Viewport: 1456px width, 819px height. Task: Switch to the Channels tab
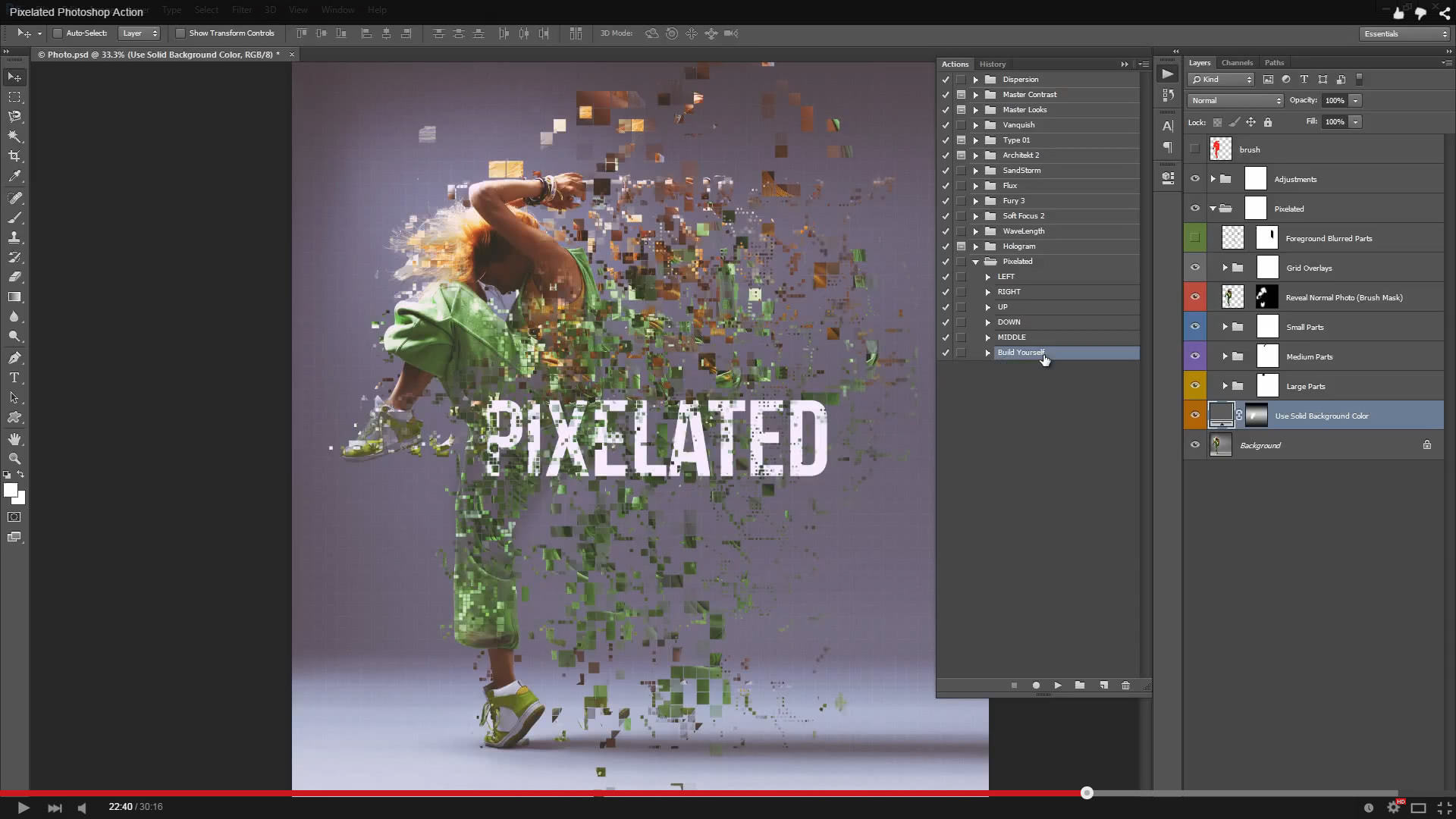1238,62
